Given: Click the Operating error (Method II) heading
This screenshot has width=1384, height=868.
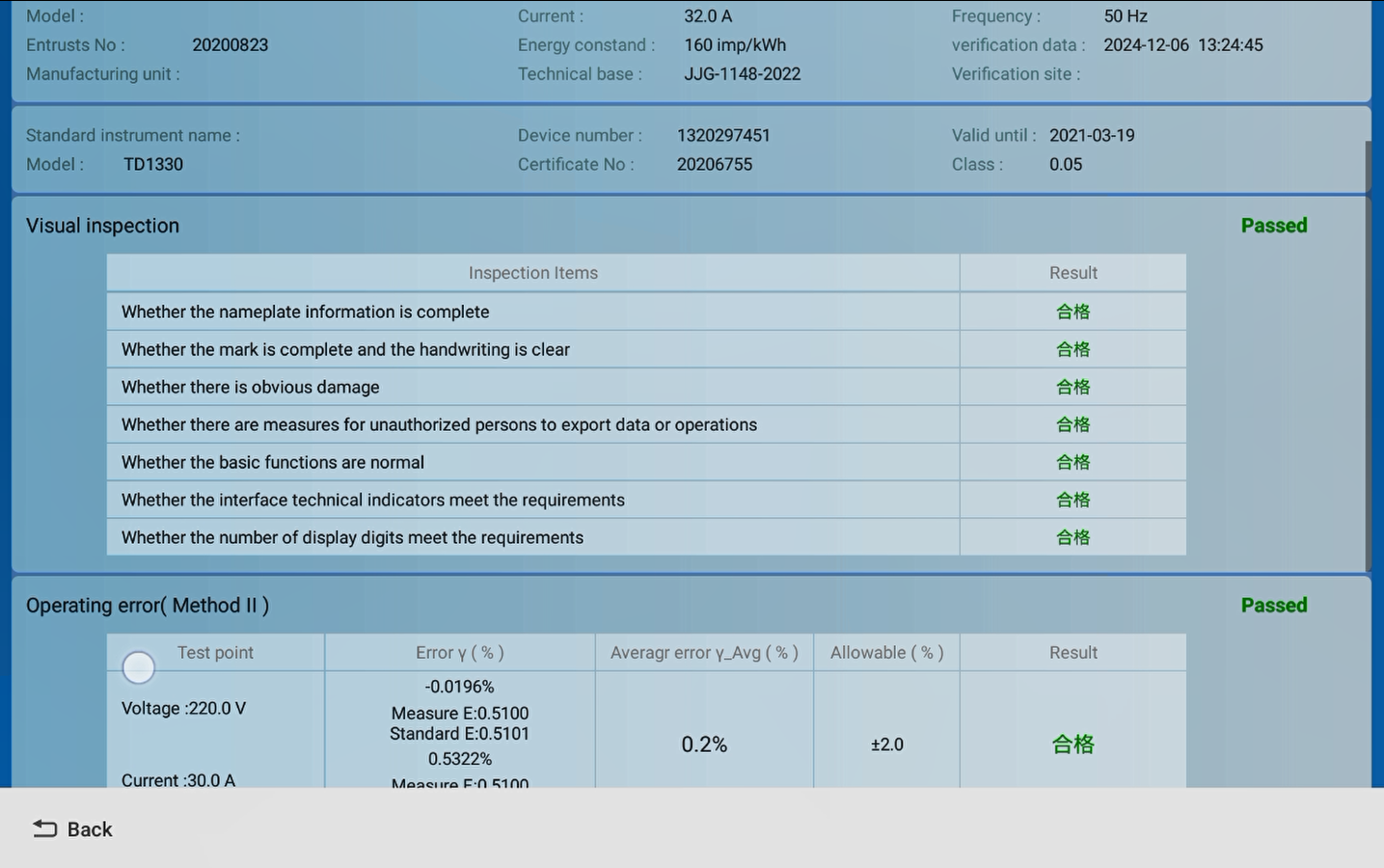Looking at the screenshot, I should [148, 606].
